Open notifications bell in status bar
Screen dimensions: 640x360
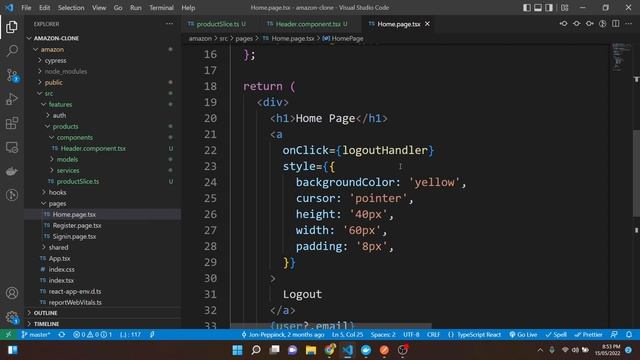[x=629, y=334]
